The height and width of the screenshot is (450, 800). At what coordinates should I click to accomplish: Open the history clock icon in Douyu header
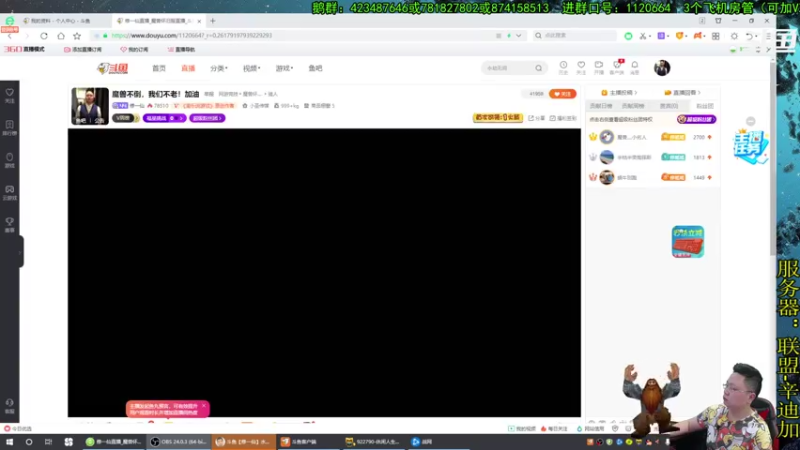point(563,67)
